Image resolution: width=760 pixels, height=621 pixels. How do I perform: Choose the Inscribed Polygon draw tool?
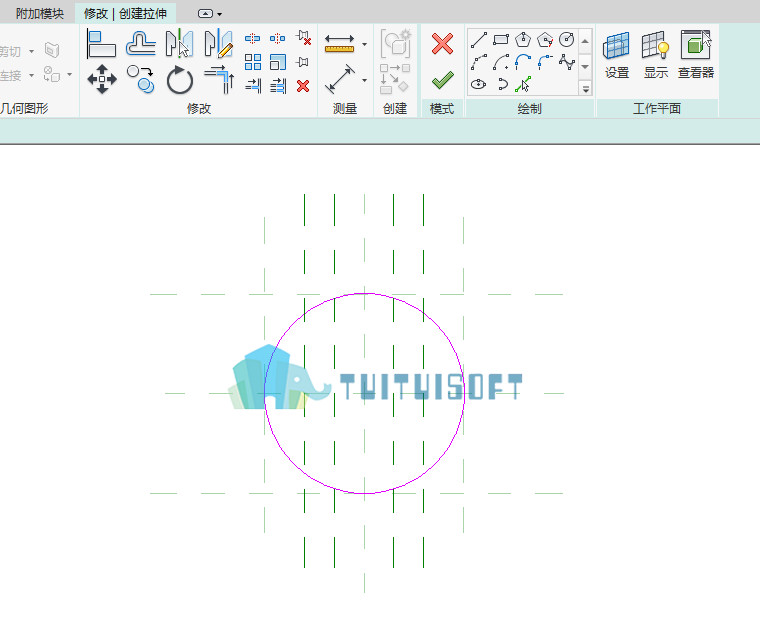pyautogui.click(x=523, y=40)
